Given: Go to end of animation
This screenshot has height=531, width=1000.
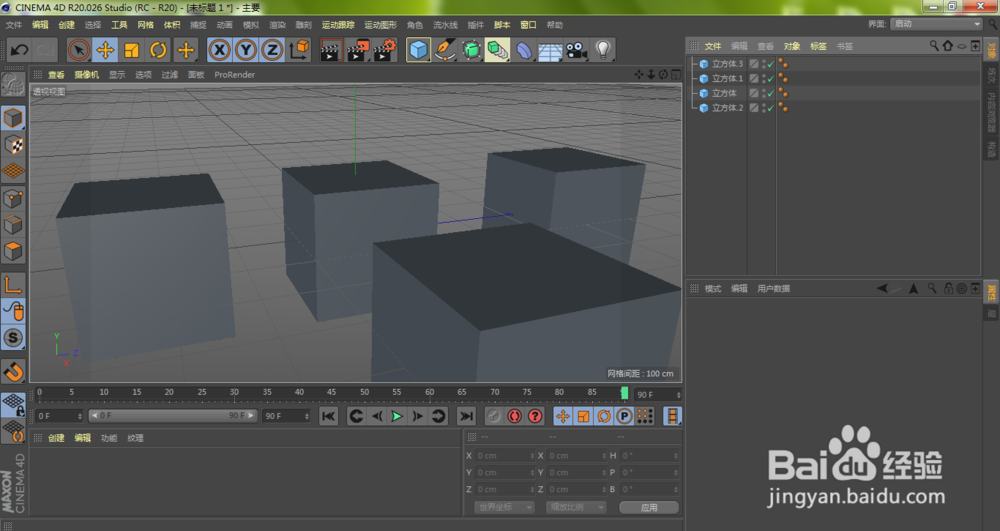Looking at the screenshot, I should (466, 416).
